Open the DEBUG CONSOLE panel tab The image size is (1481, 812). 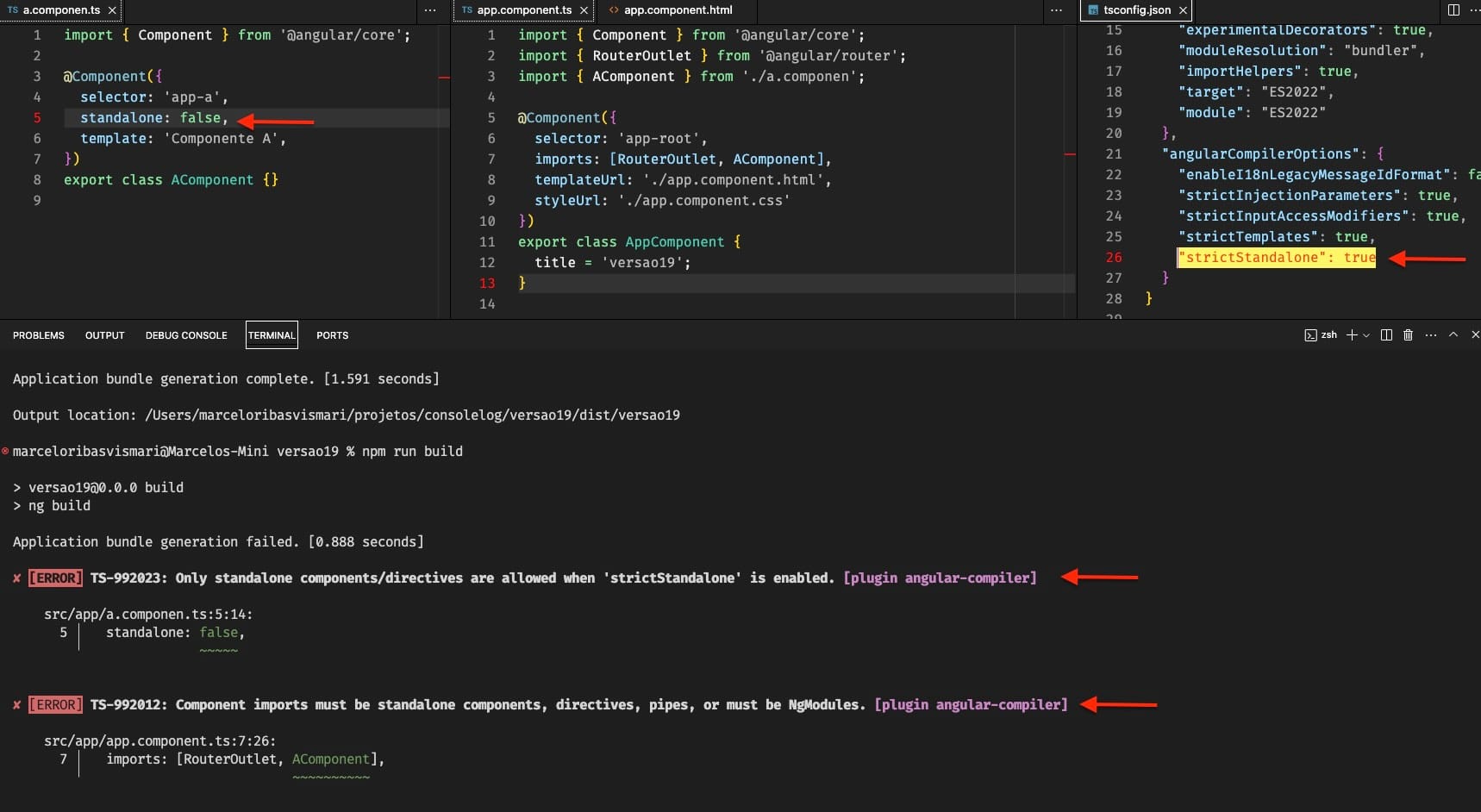tap(186, 335)
